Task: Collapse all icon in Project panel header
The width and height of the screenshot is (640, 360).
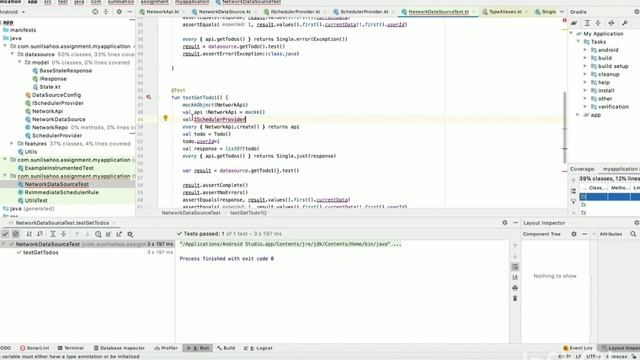Action: 106,12
